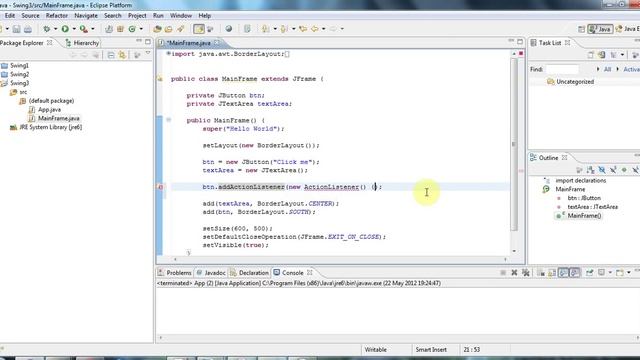Open the Debug button dropdown arrow

click(56, 29)
